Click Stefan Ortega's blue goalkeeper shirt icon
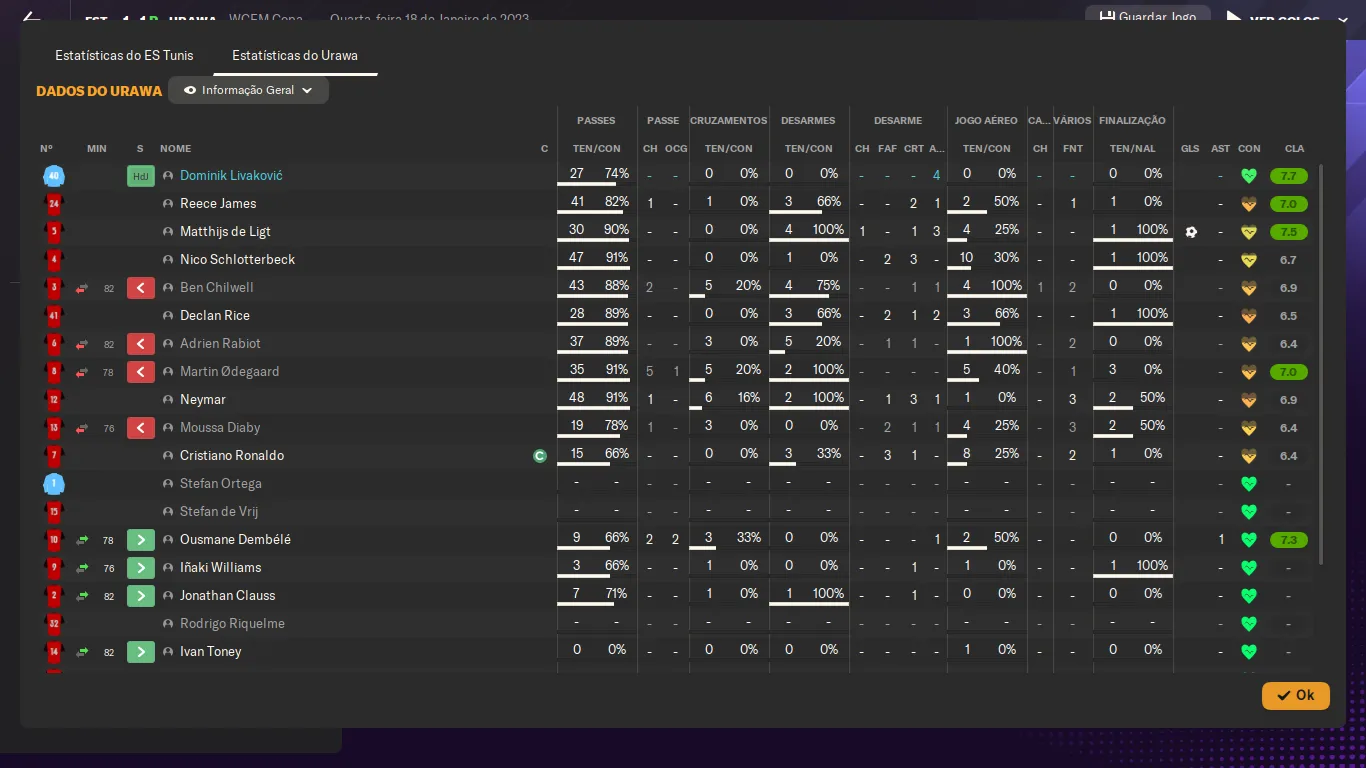The image size is (1366, 768). pyautogui.click(x=54, y=484)
